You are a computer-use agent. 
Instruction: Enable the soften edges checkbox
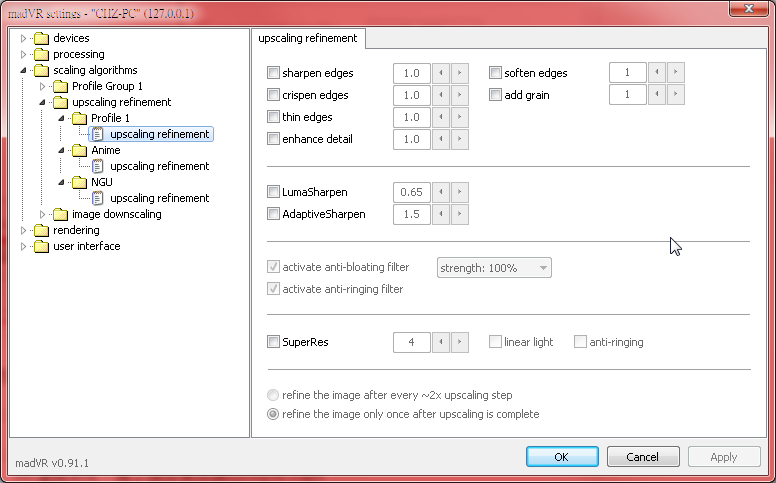click(495, 73)
